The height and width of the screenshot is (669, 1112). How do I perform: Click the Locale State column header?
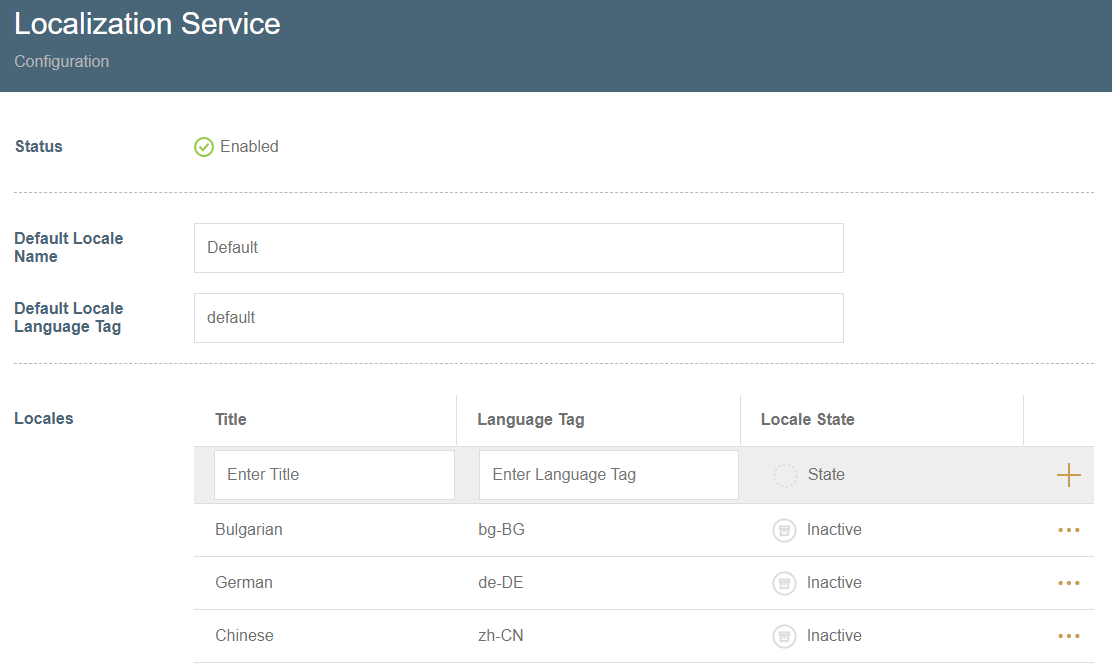click(x=807, y=420)
